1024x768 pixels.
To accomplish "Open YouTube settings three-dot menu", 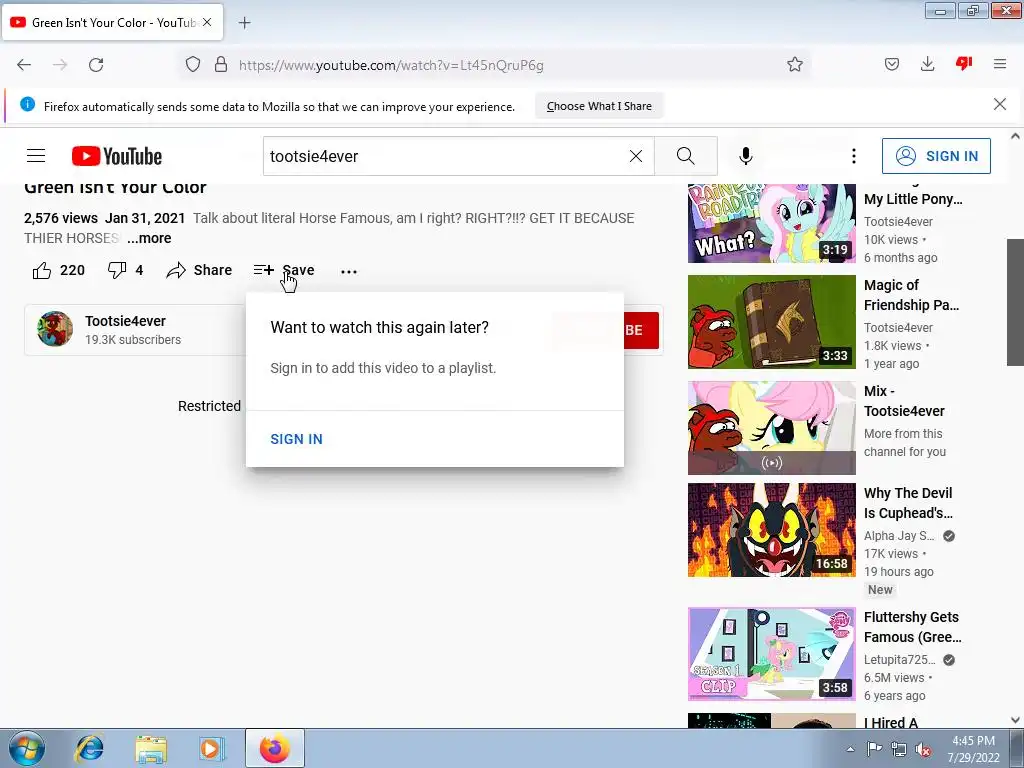I will [x=854, y=156].
